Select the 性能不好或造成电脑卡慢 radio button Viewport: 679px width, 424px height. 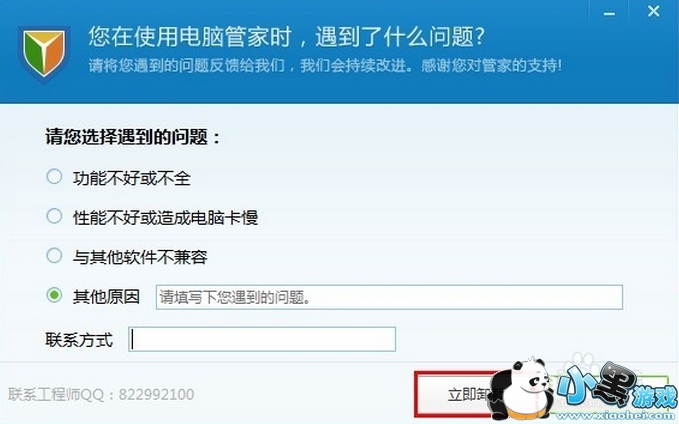[54, 216]
